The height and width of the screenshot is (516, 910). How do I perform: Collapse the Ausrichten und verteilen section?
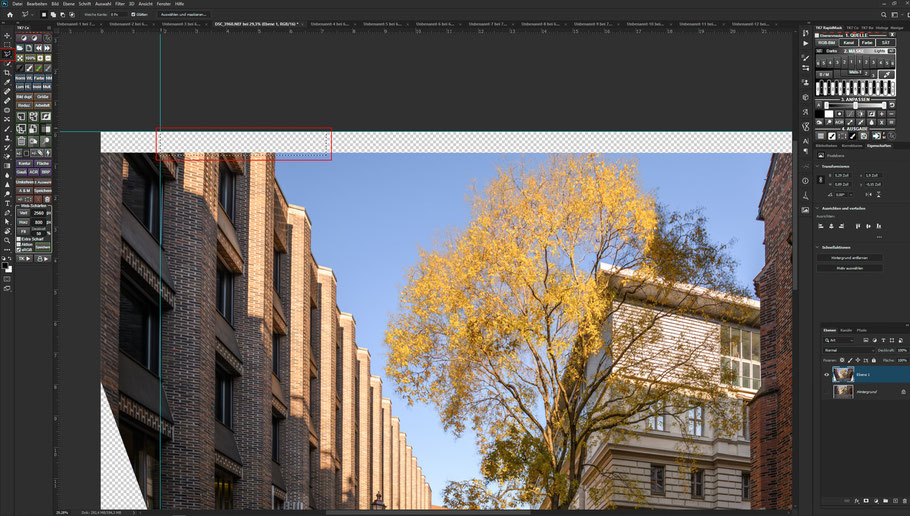pyautogui.click(x=817, y=208)
